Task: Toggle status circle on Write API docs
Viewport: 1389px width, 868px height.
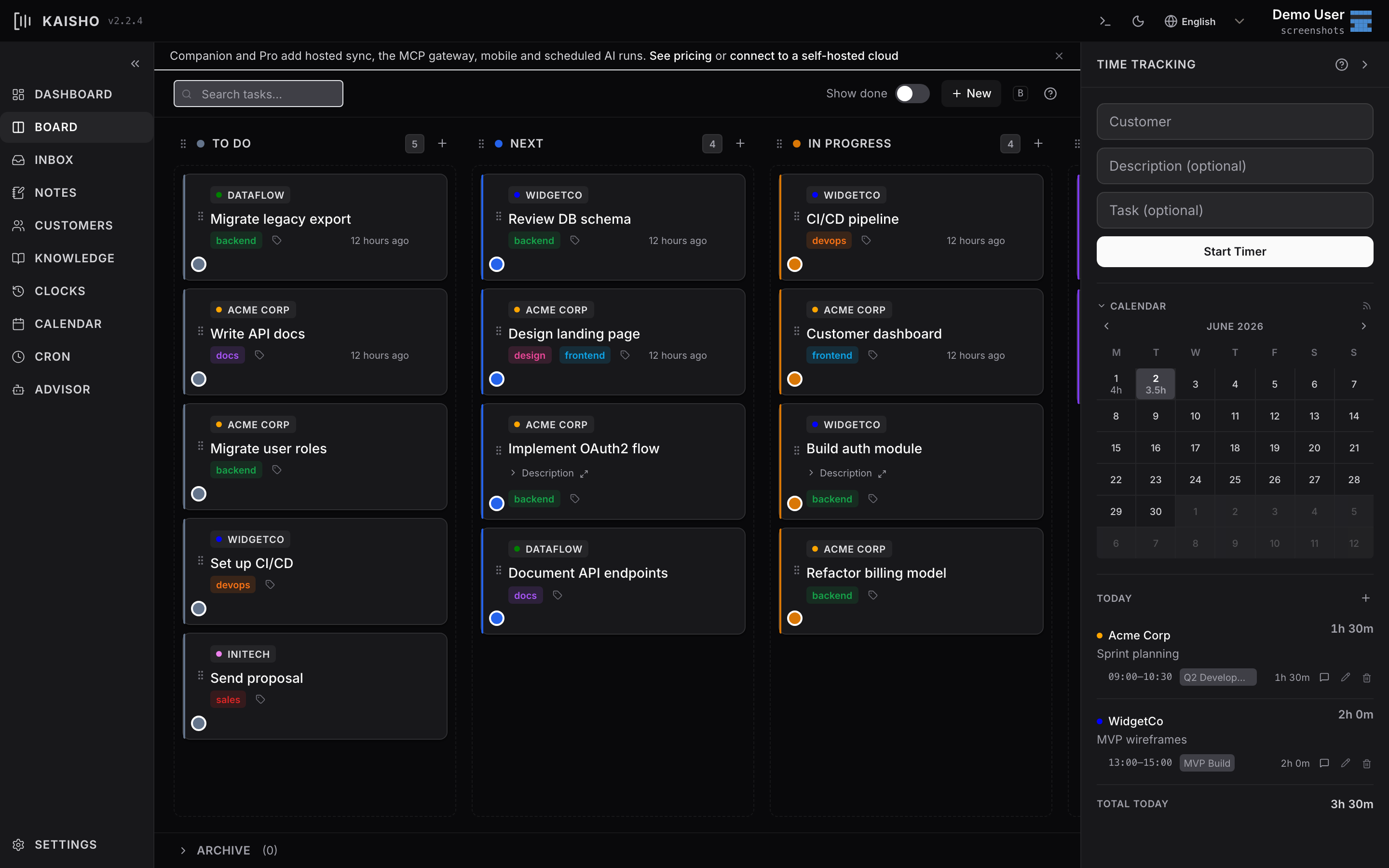Action: [x=199, y=379]
